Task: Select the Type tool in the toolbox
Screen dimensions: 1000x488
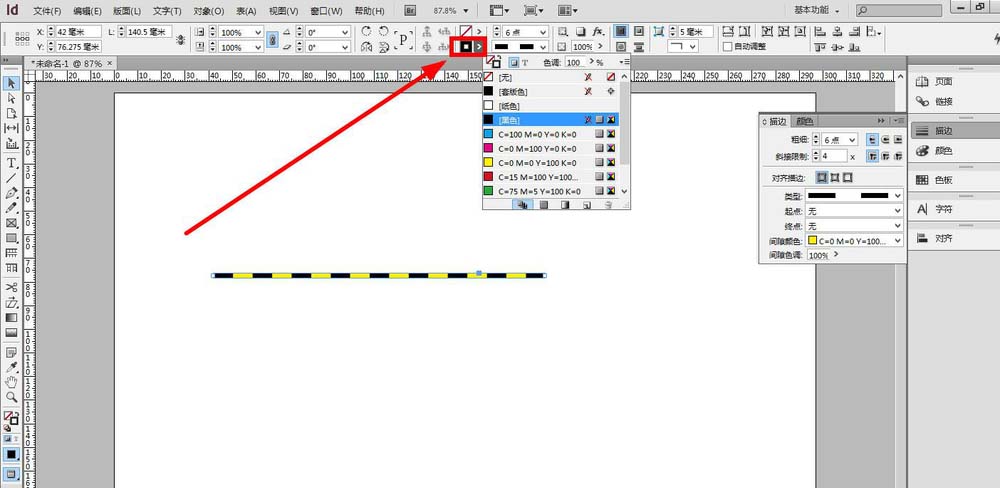Action: (12, 162)
